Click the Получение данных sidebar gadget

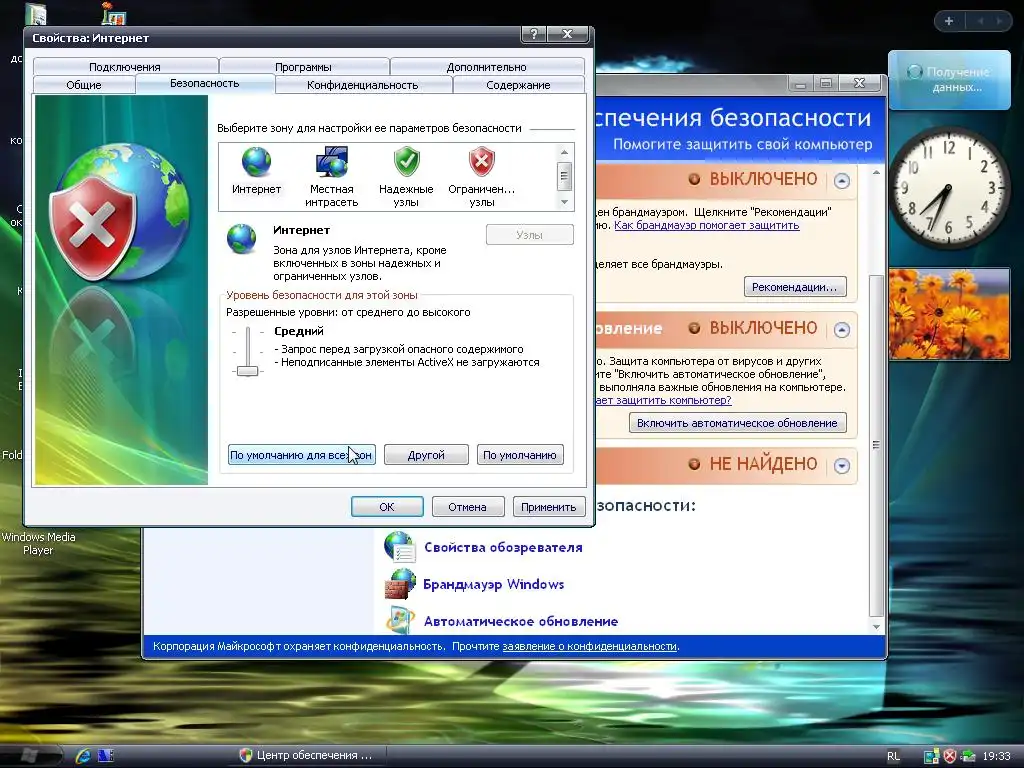949,80
